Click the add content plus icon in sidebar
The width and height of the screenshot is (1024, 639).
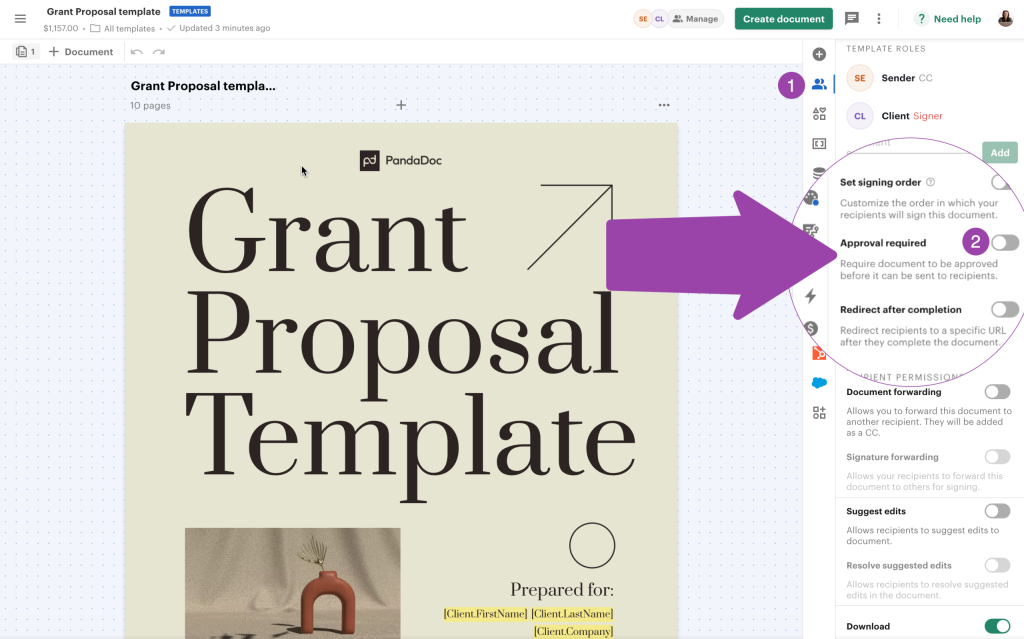click(x=819, y=54)
